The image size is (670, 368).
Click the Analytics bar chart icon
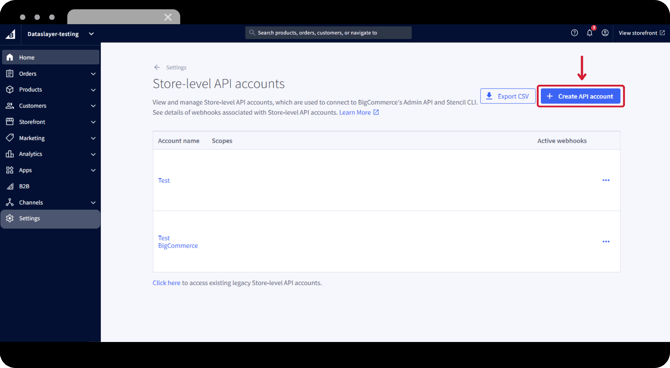pyautogui.click(x=10, y=154)
